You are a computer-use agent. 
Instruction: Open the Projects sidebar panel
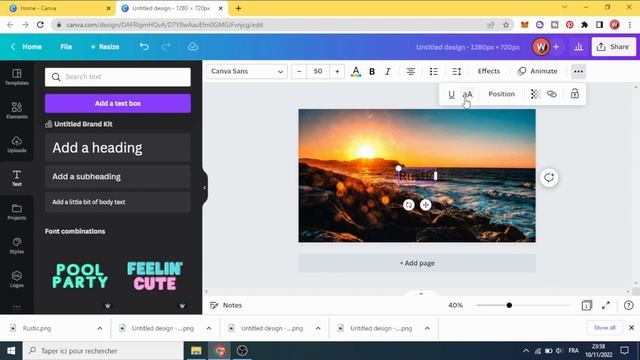click(17, 212)
